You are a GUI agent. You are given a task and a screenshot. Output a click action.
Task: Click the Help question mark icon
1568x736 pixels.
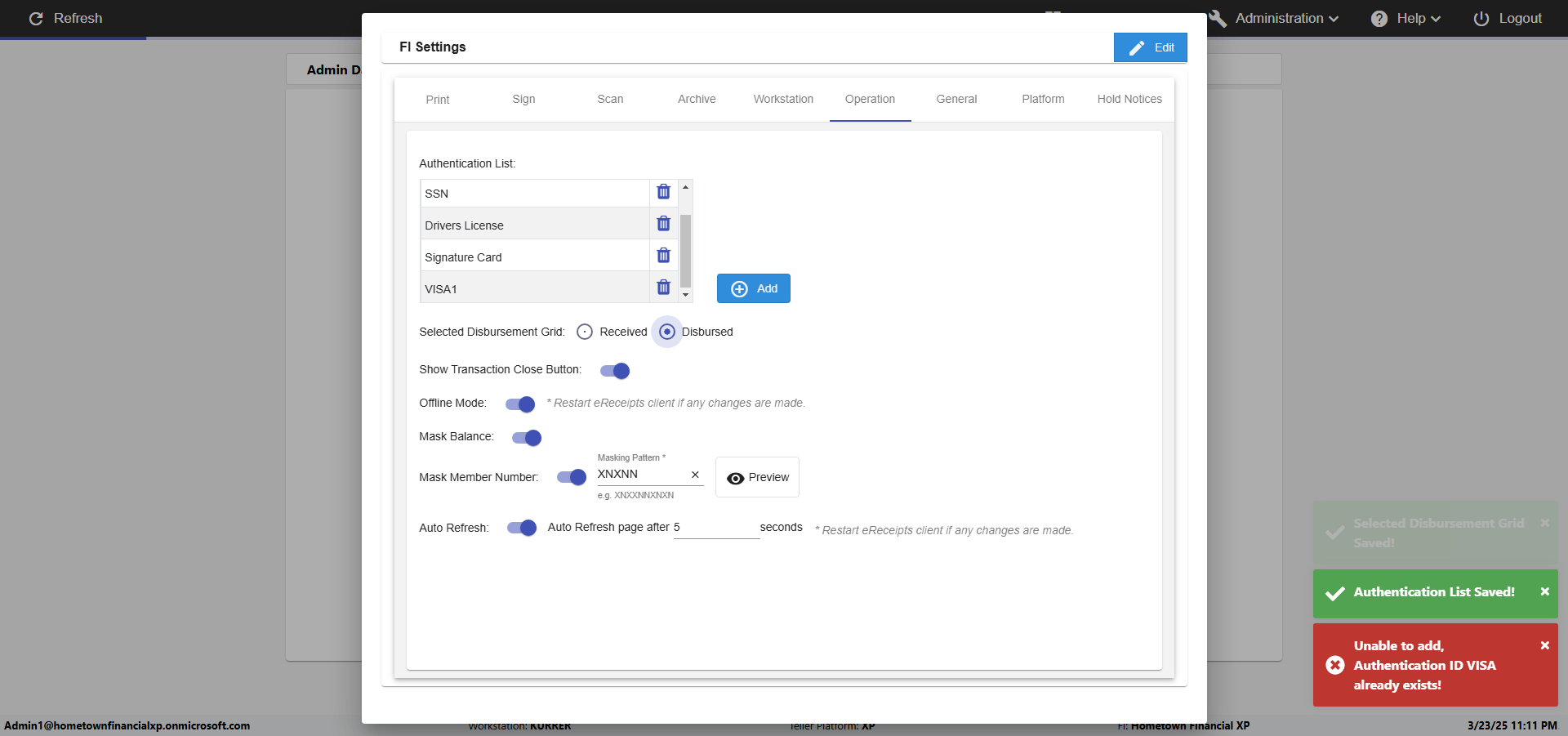[1379, 19]
